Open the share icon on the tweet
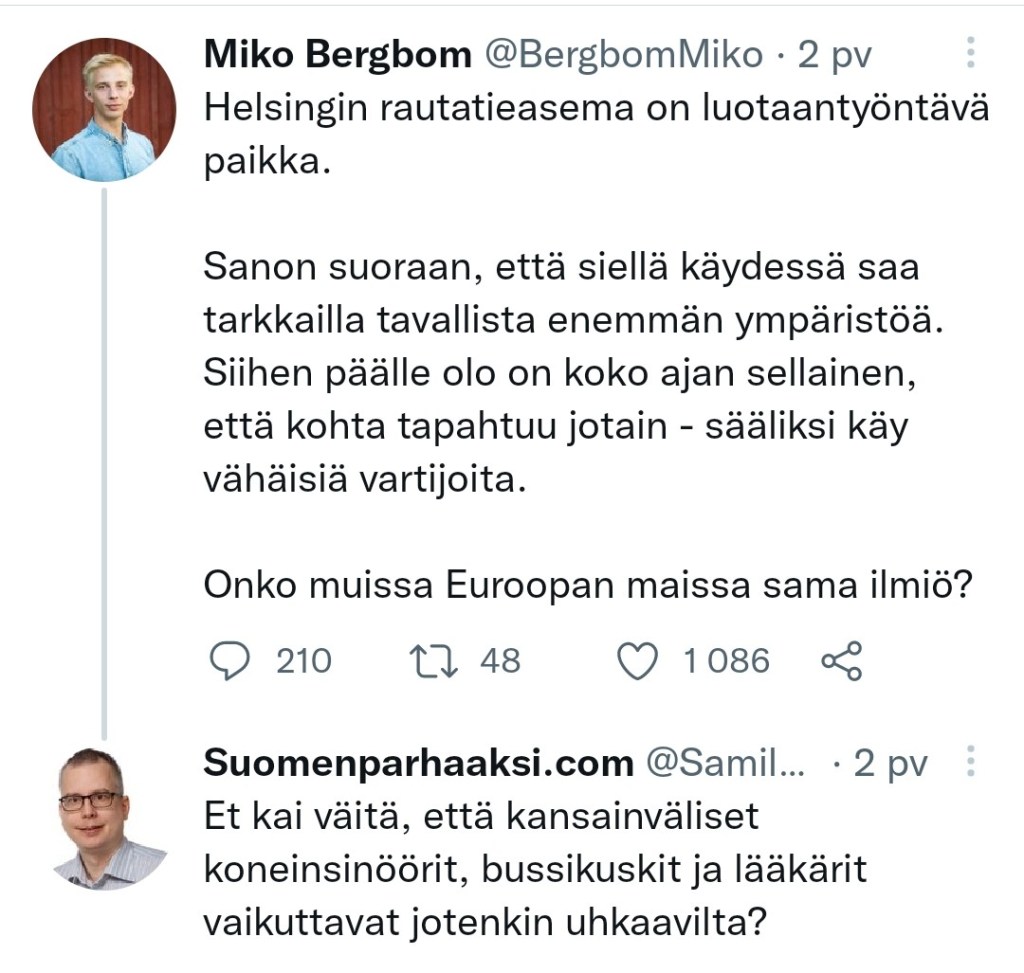This screenshot has width=1024, height=973. [845, 659]
